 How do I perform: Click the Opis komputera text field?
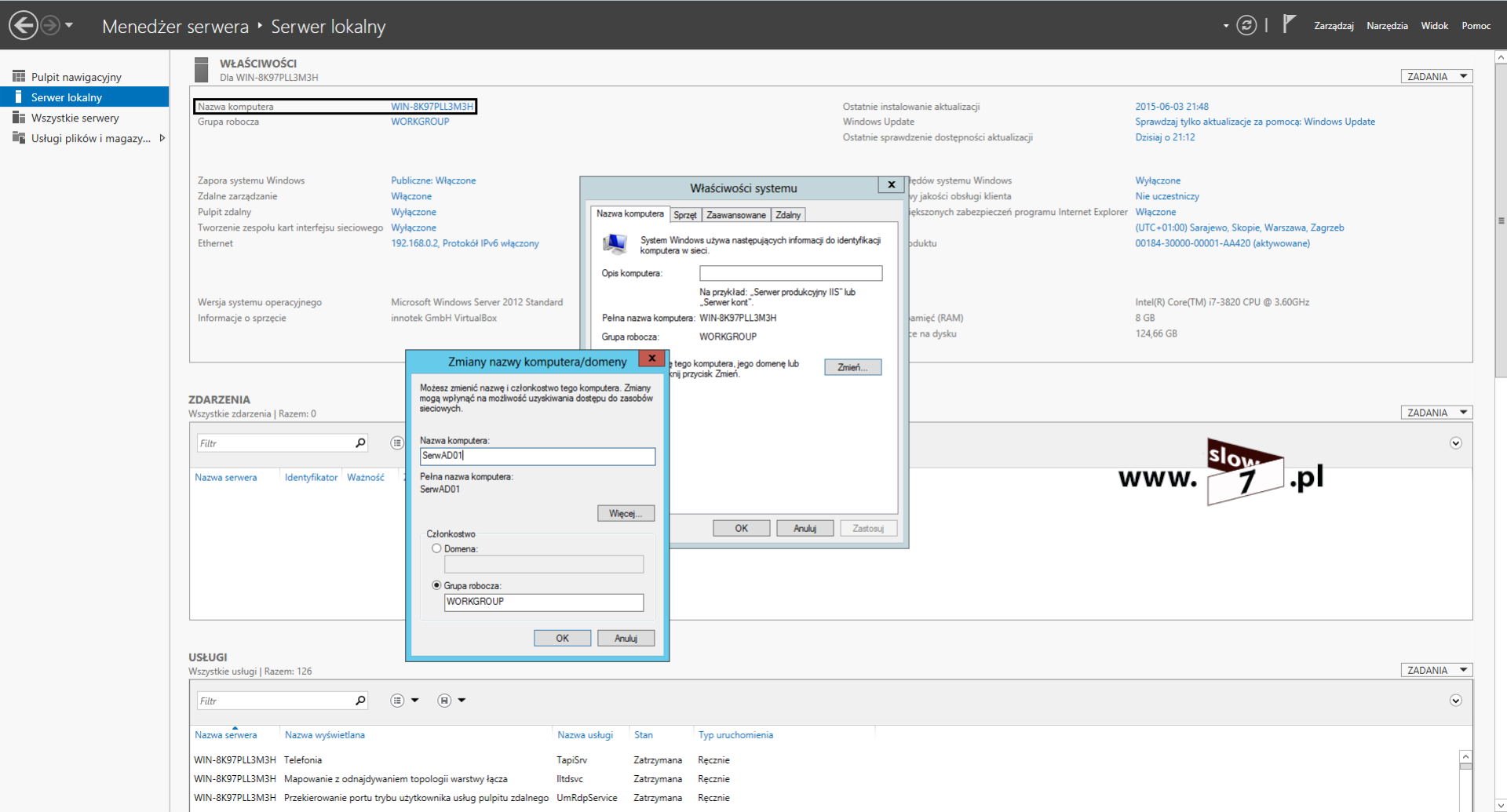(790, 274)
